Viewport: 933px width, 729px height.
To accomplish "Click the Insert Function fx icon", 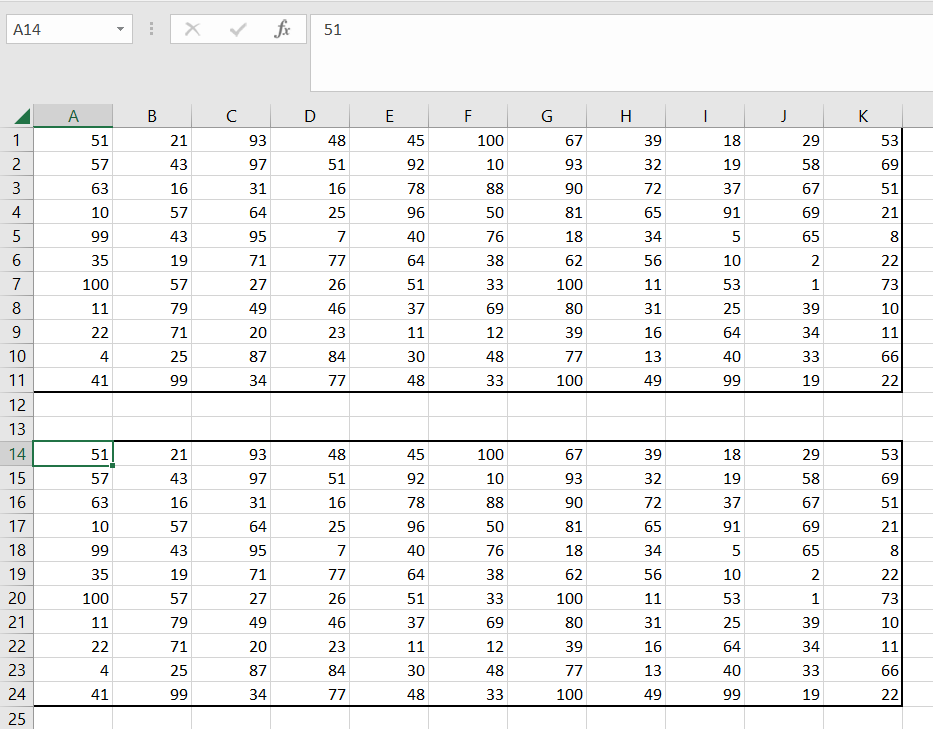I will click(x=283, y=30).
